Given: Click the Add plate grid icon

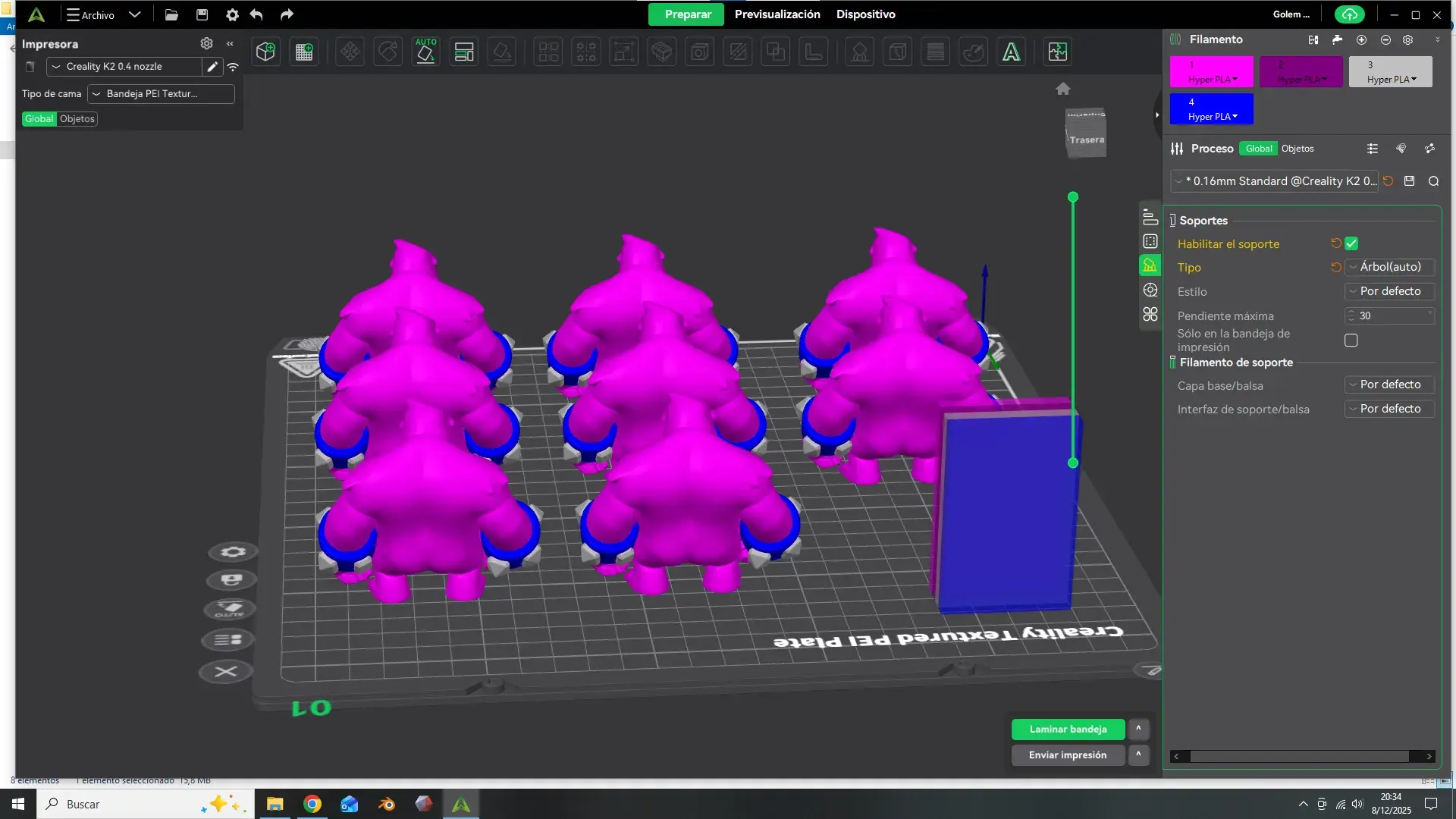Looking at the screenshot, I should (304, 52).
